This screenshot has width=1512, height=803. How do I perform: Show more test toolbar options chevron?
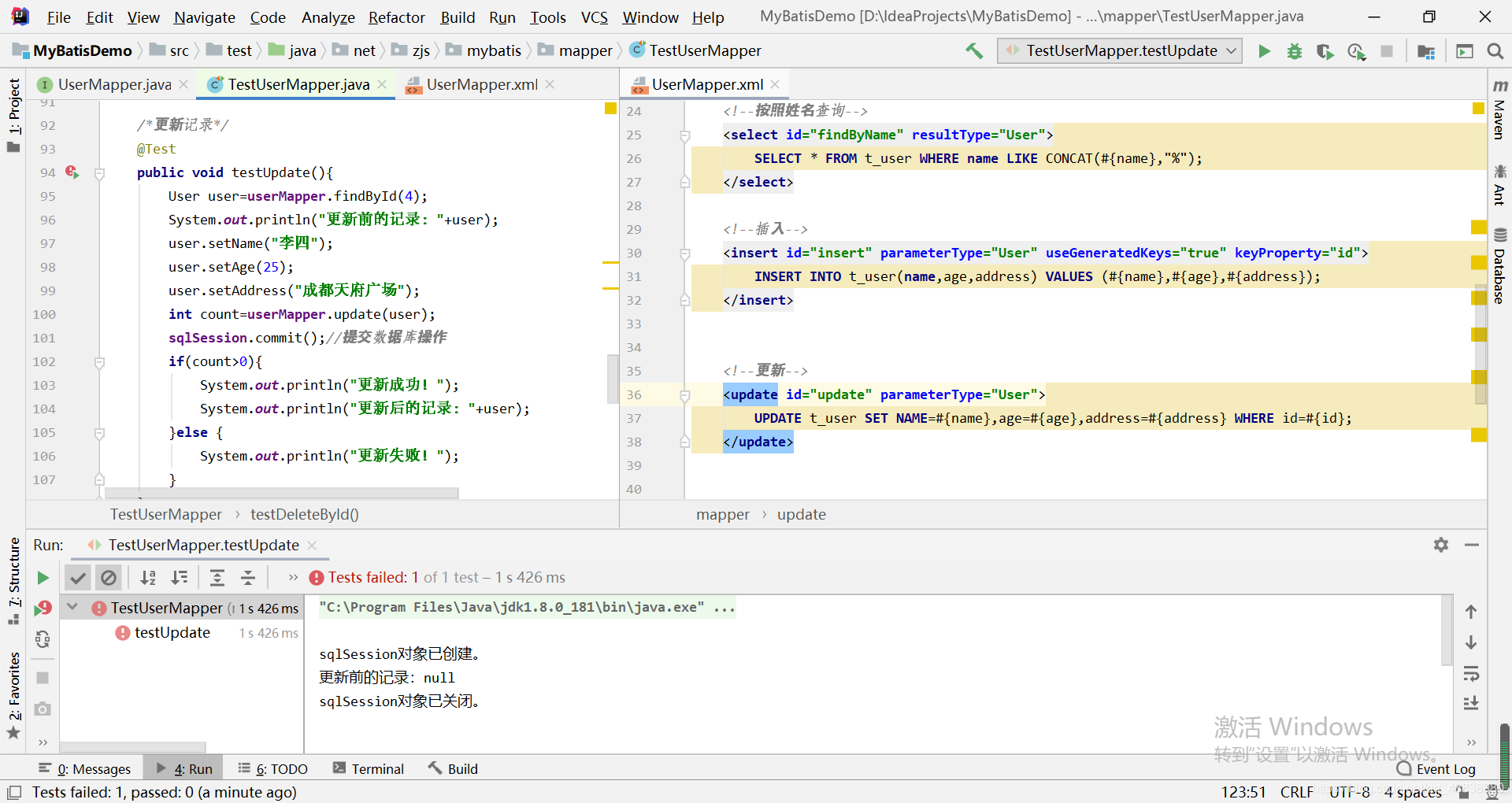pyautogui.click(x=293, y=578)
